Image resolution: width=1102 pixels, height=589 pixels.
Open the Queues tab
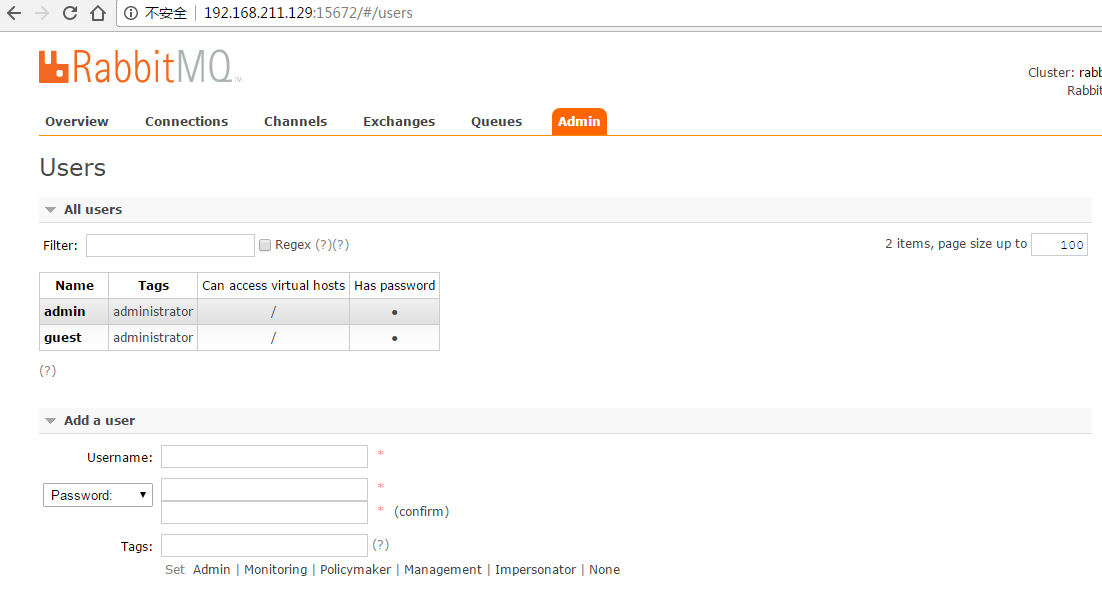pos(496,122)
